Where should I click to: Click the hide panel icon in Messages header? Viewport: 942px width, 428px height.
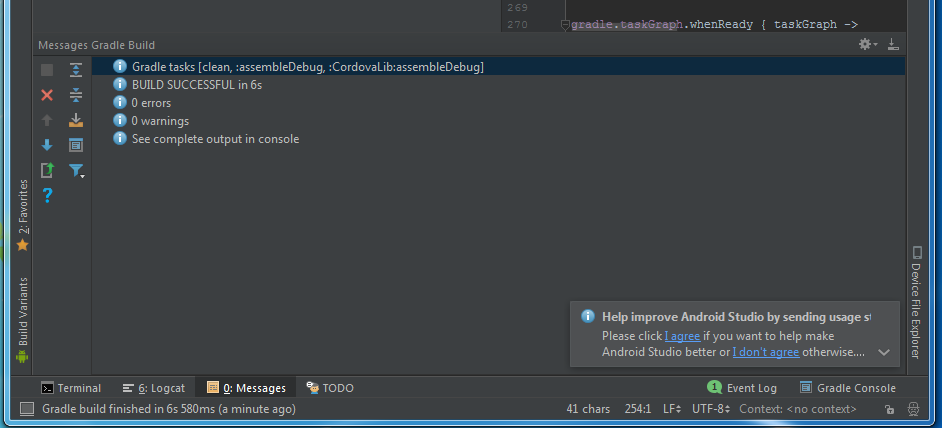pyautogui.click(x=893, y=45)
